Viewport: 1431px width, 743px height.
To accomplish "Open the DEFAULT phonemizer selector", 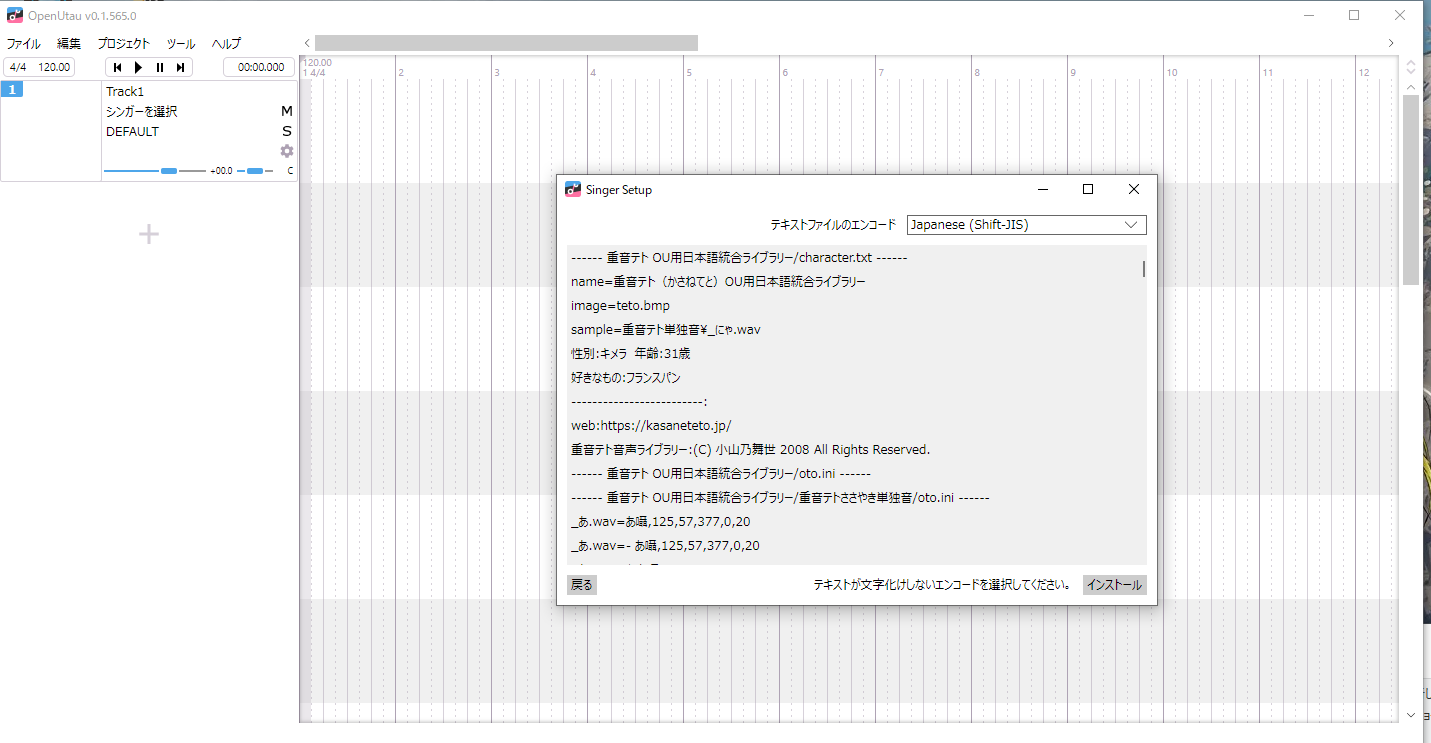I will (132, 131).
